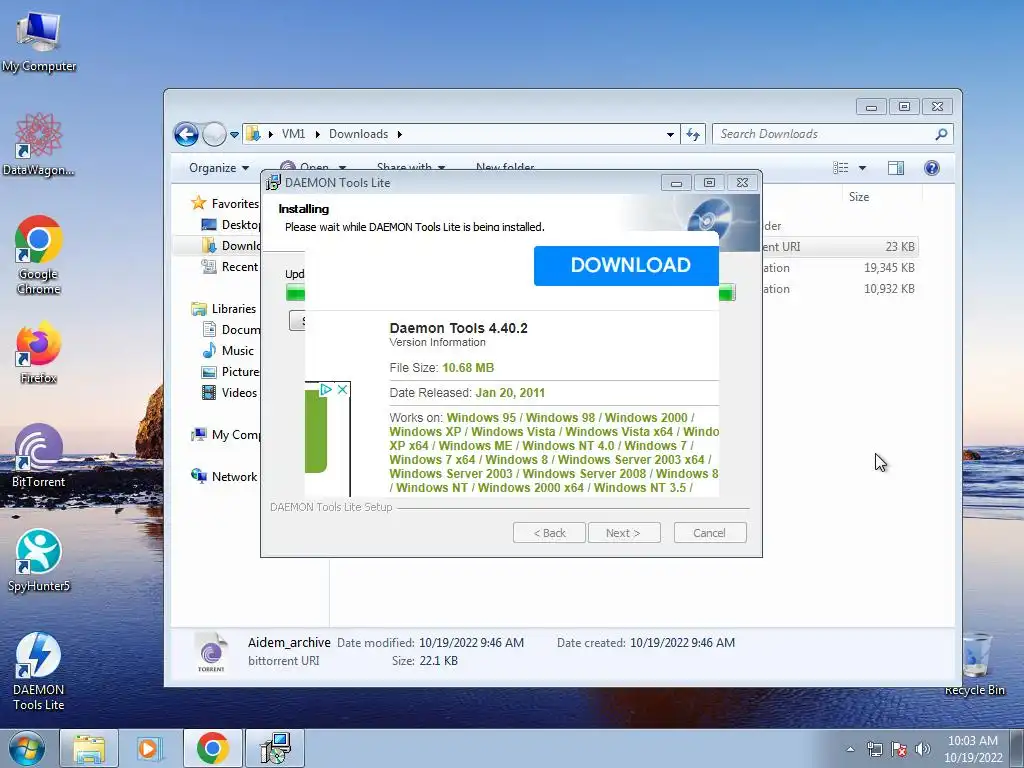Open BitTorrent desktop shortcut

[39, 456]
